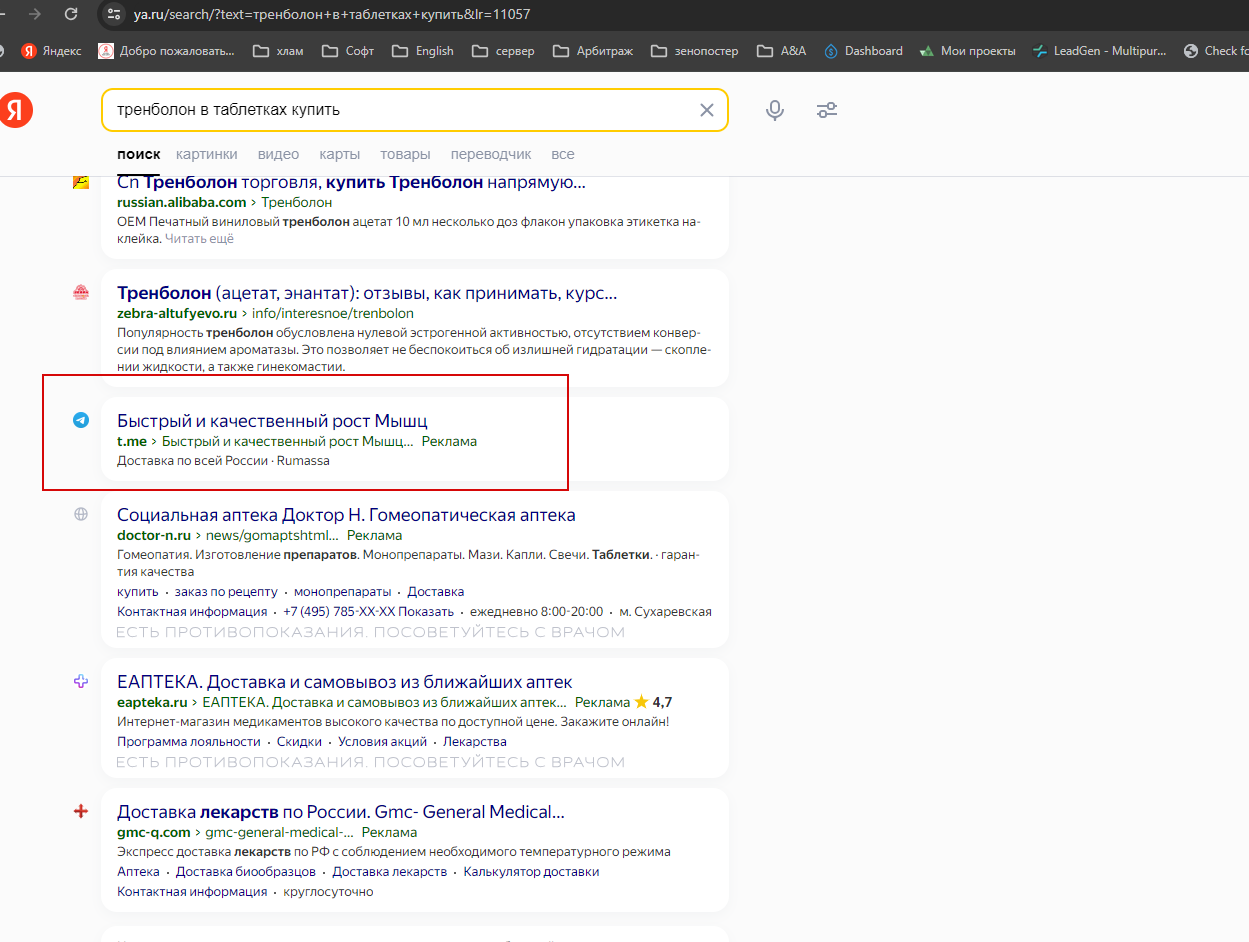Open the Мои проекты bookmark
This screenshot has width=1249, height=942.
(x=966, y=51)
